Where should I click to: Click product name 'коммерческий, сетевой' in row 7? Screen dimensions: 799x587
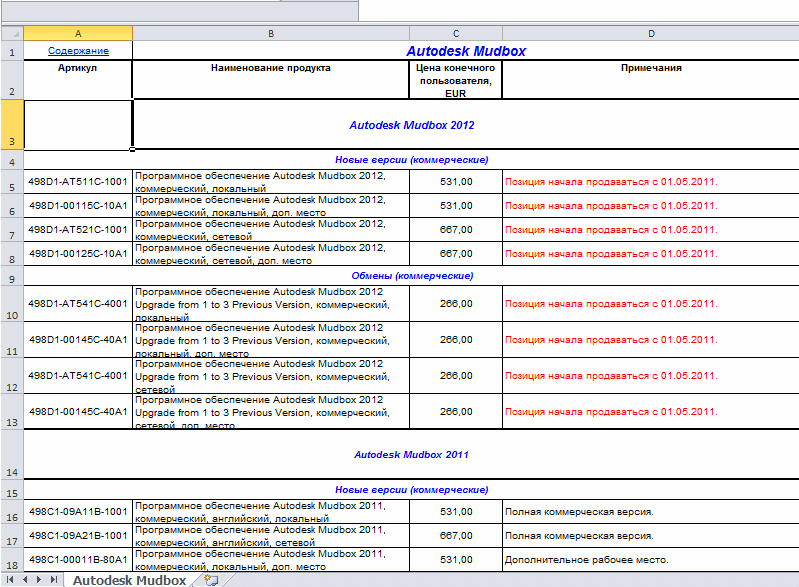tap(271, 230)
